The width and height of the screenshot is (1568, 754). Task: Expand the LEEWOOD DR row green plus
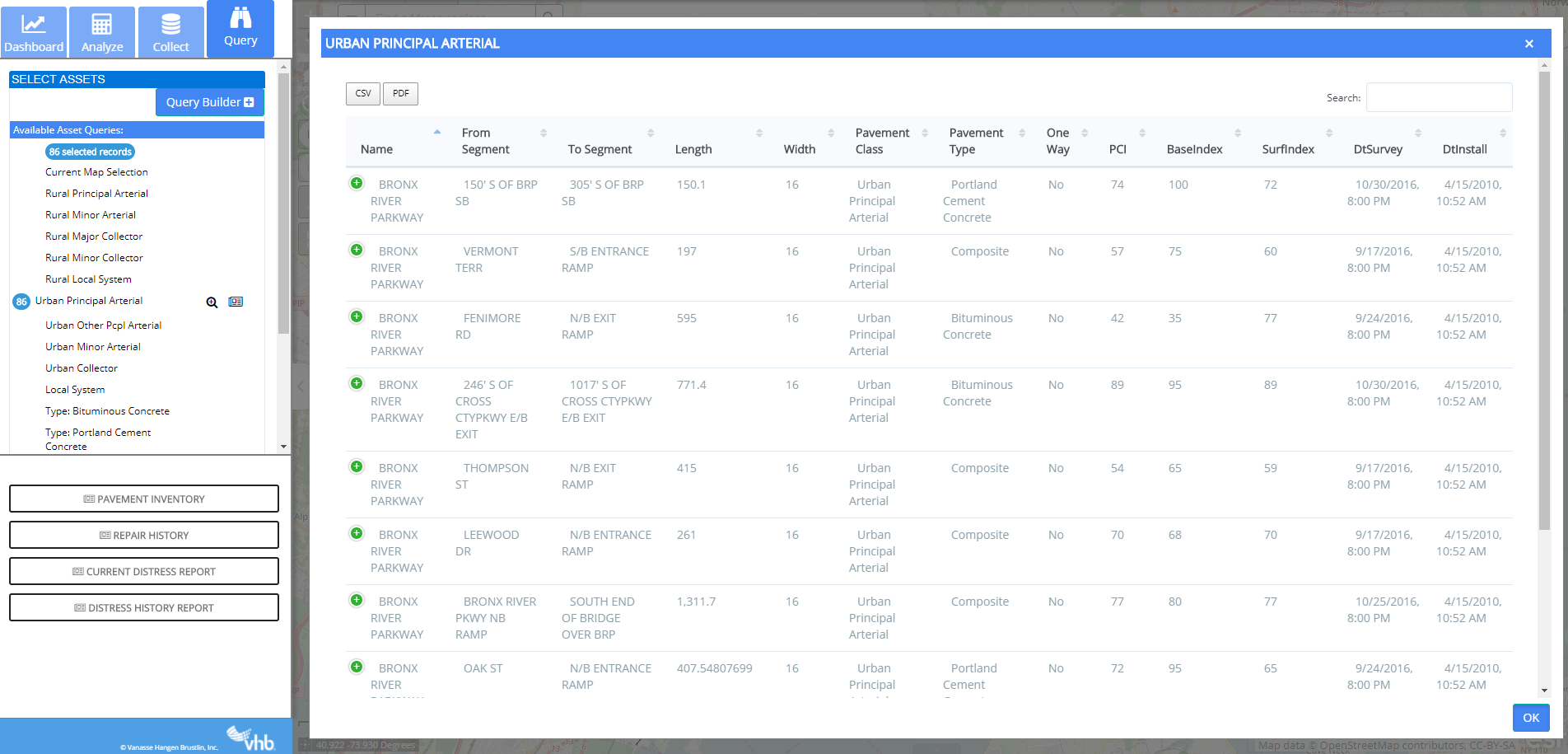click(x=357, y=533)
